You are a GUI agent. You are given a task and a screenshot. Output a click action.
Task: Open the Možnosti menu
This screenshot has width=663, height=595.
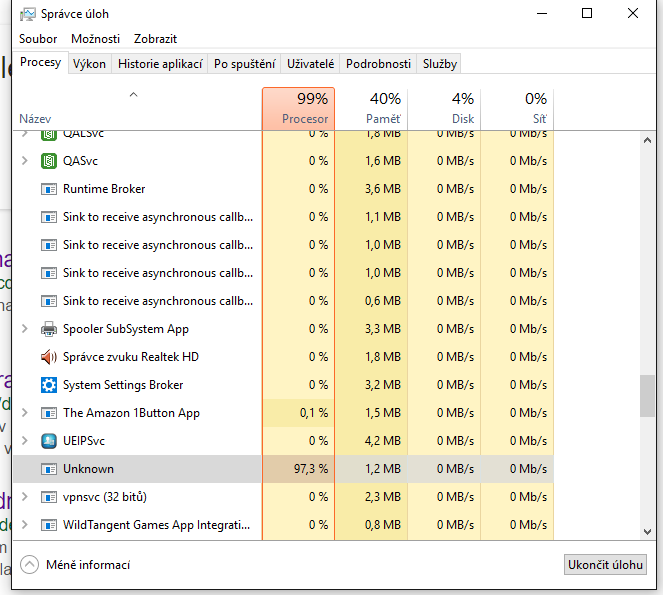(x=95, y=39)
